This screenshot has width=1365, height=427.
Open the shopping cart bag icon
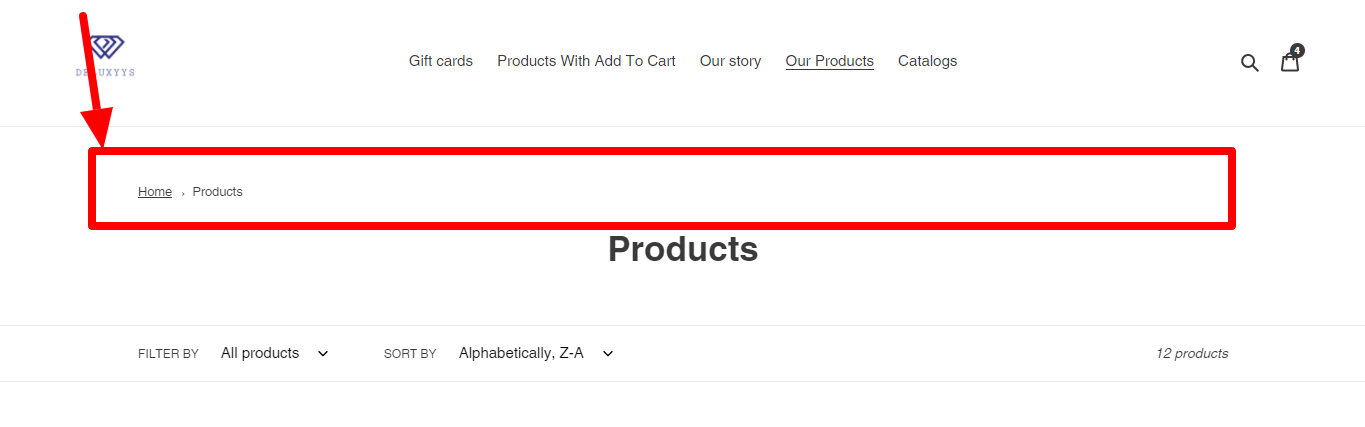coord(1290,62)
